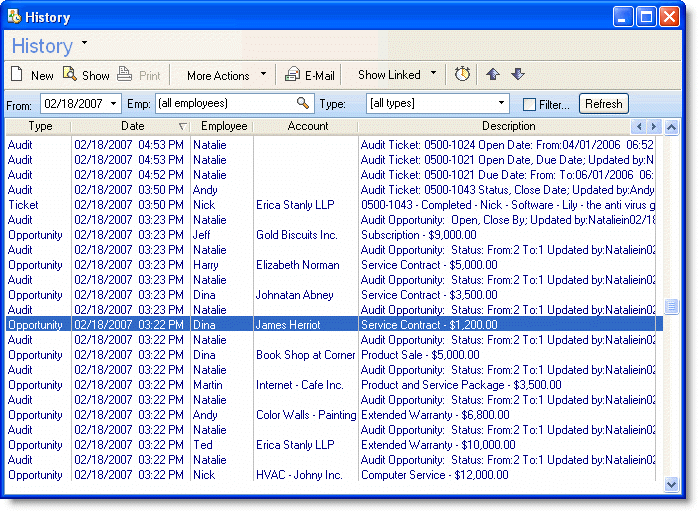
Task: Toggle the Filter checkbox
Action: click(x=530, y=104)
